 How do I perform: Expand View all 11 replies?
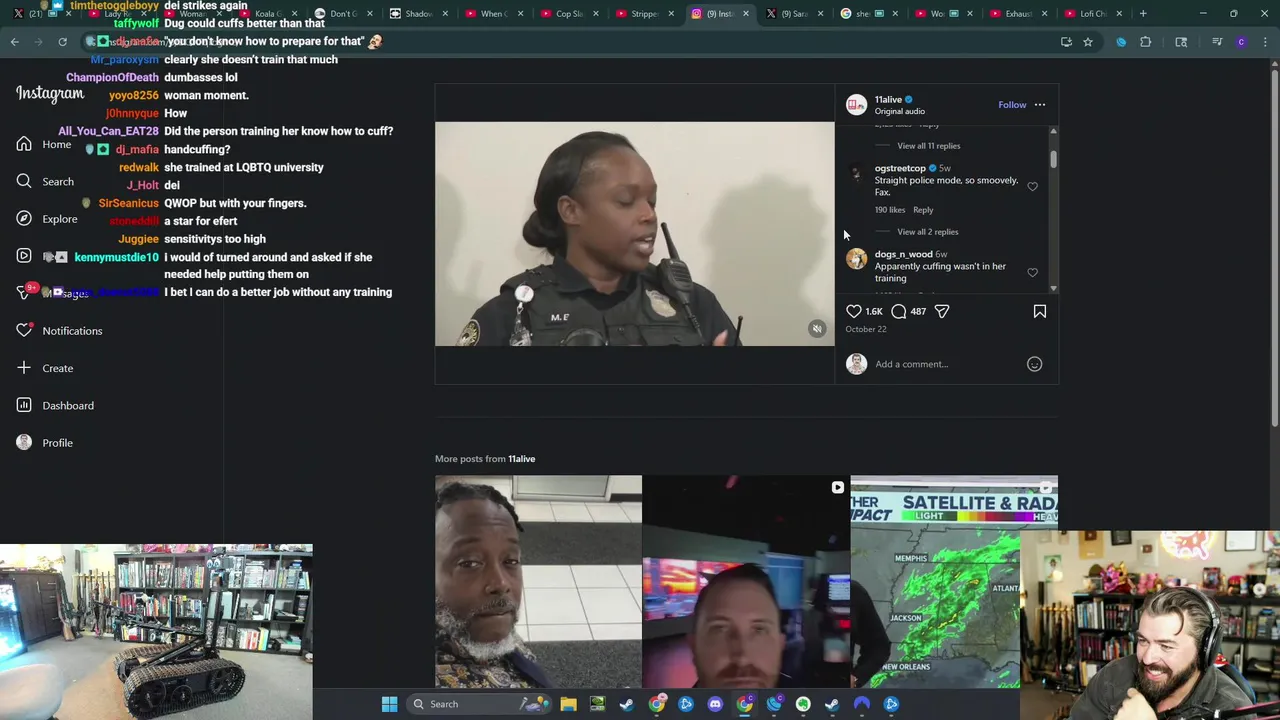(929, 146)
